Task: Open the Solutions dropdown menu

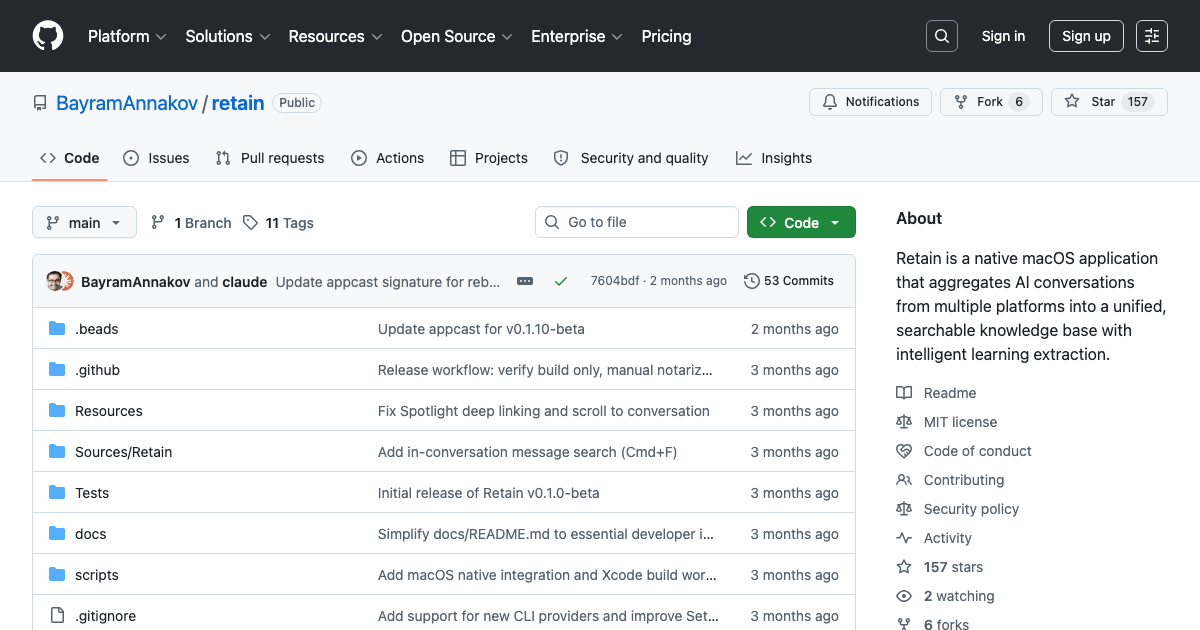Action: click(228, 36)
